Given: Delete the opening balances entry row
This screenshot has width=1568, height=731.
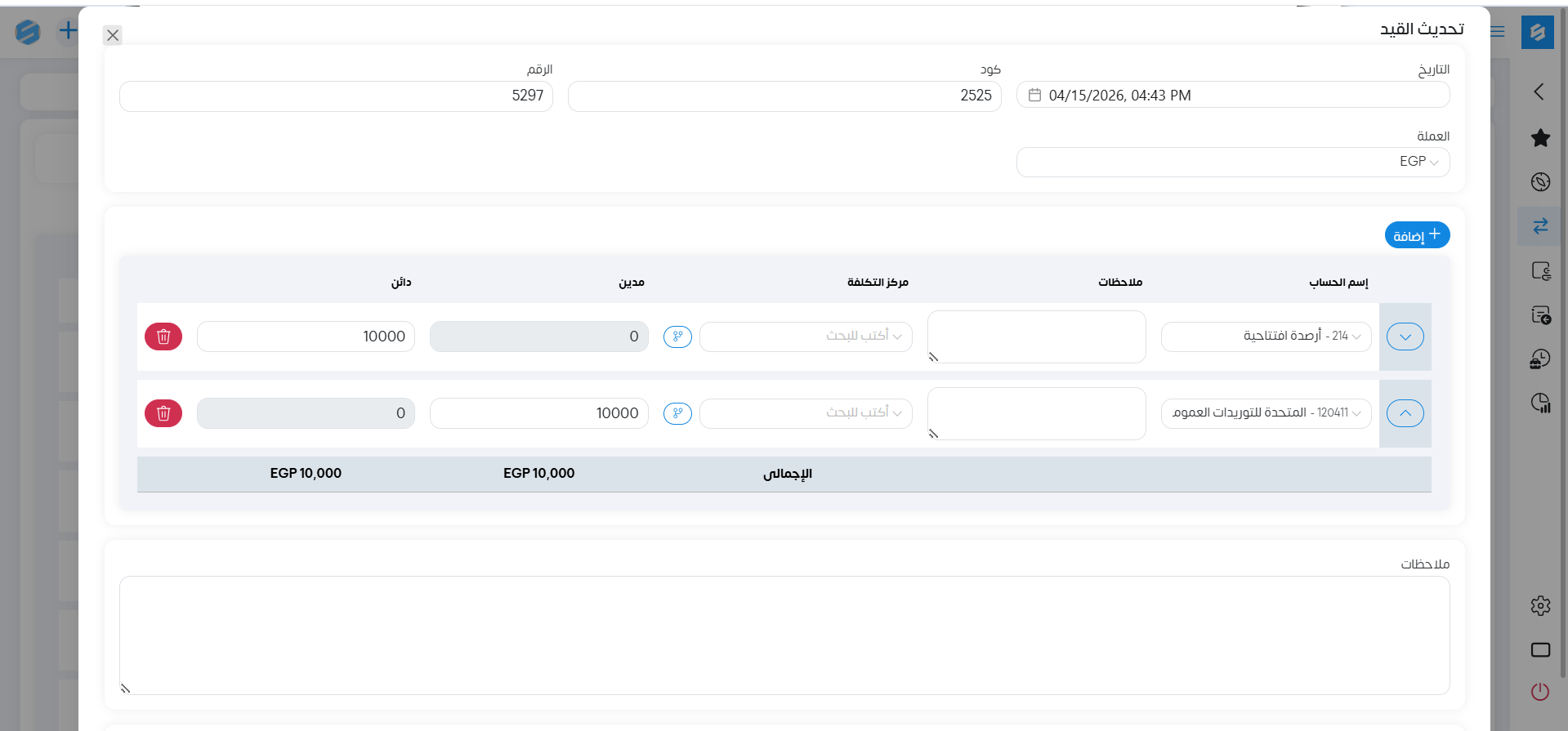Looking at the screenshot, I should [163, 337].
